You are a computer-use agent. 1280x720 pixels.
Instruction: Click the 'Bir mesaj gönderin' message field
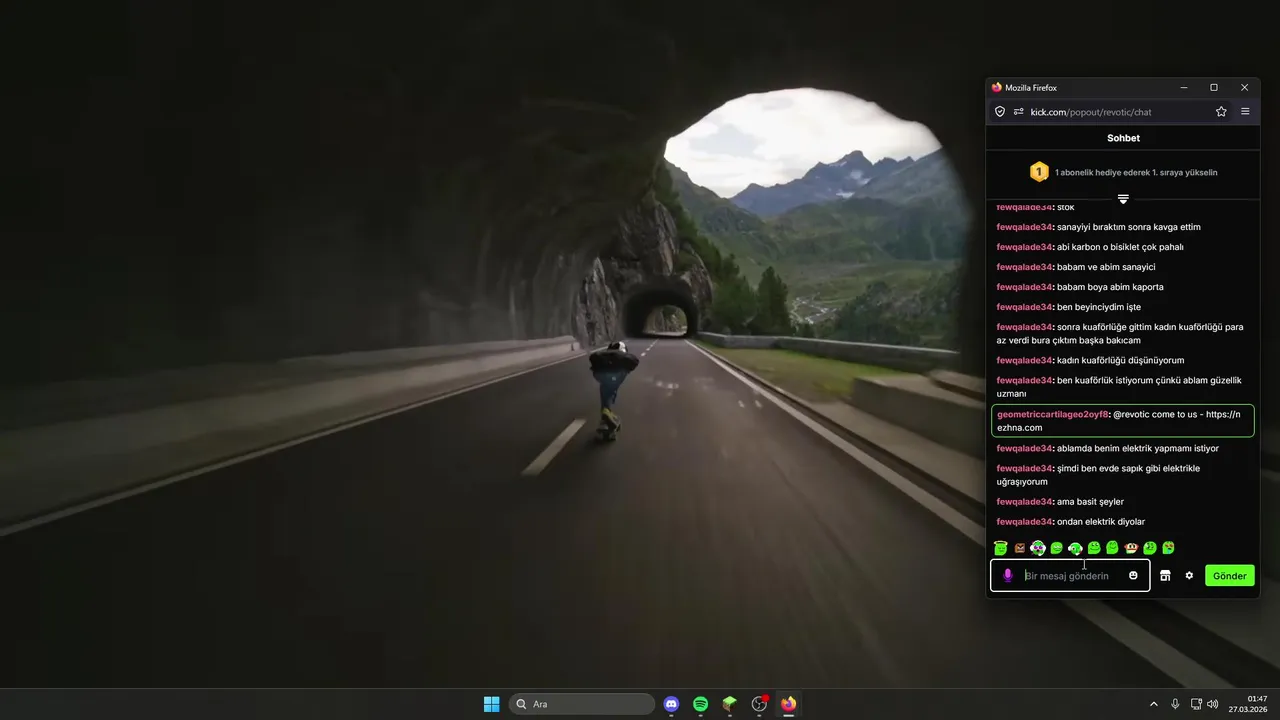tap(1070, 576)
